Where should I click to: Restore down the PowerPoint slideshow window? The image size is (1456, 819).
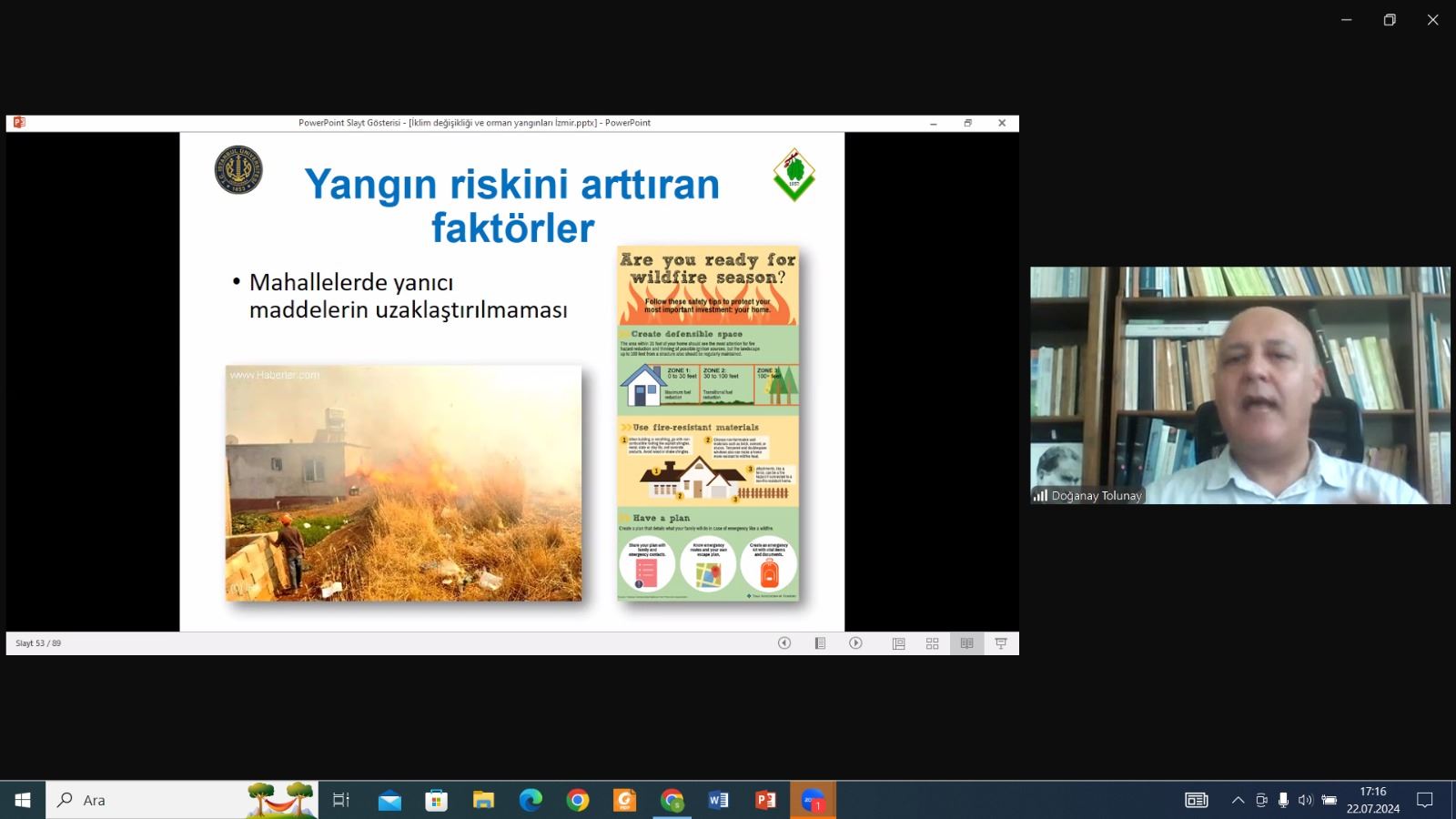[x=967, y=123]
